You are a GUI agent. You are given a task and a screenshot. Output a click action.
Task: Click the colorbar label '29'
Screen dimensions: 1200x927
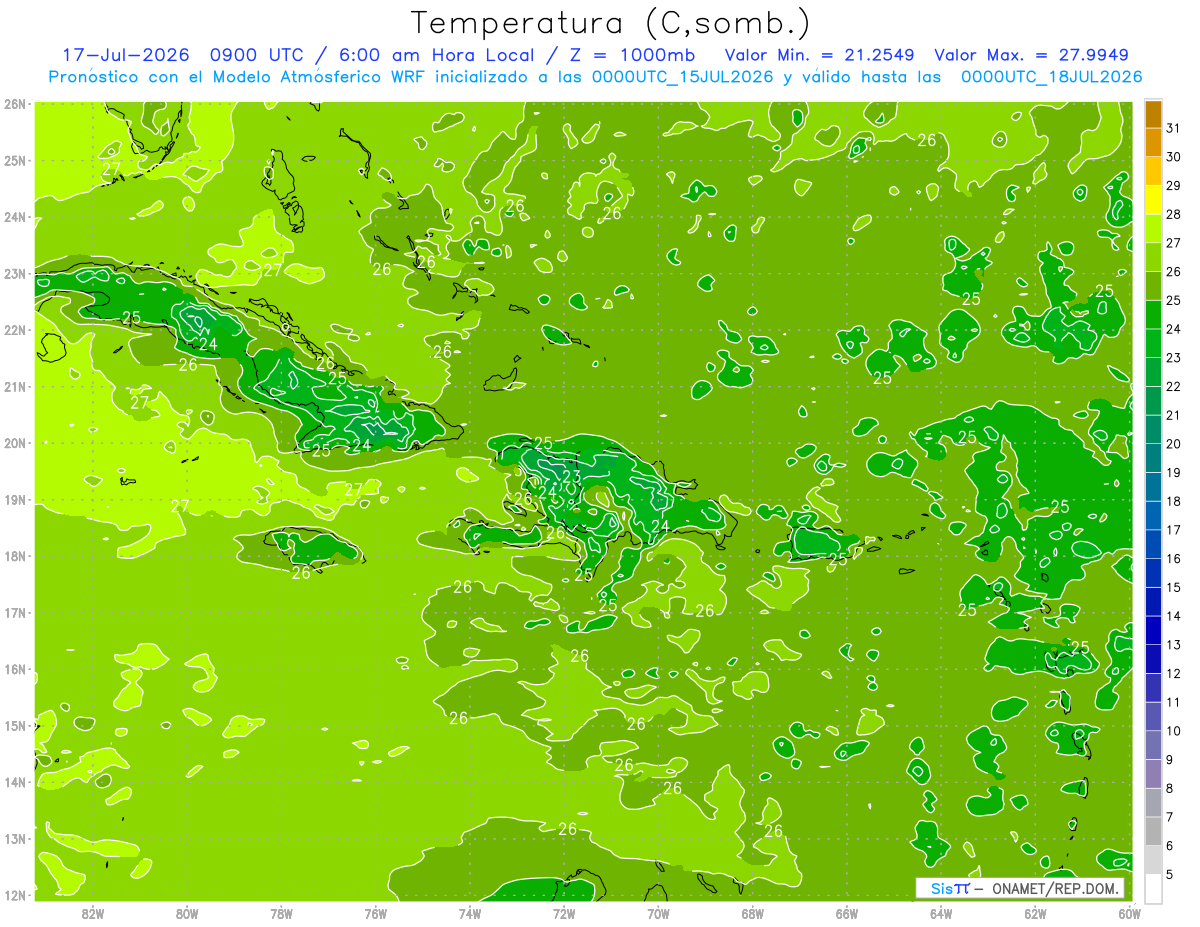(x=1174, y=186)
